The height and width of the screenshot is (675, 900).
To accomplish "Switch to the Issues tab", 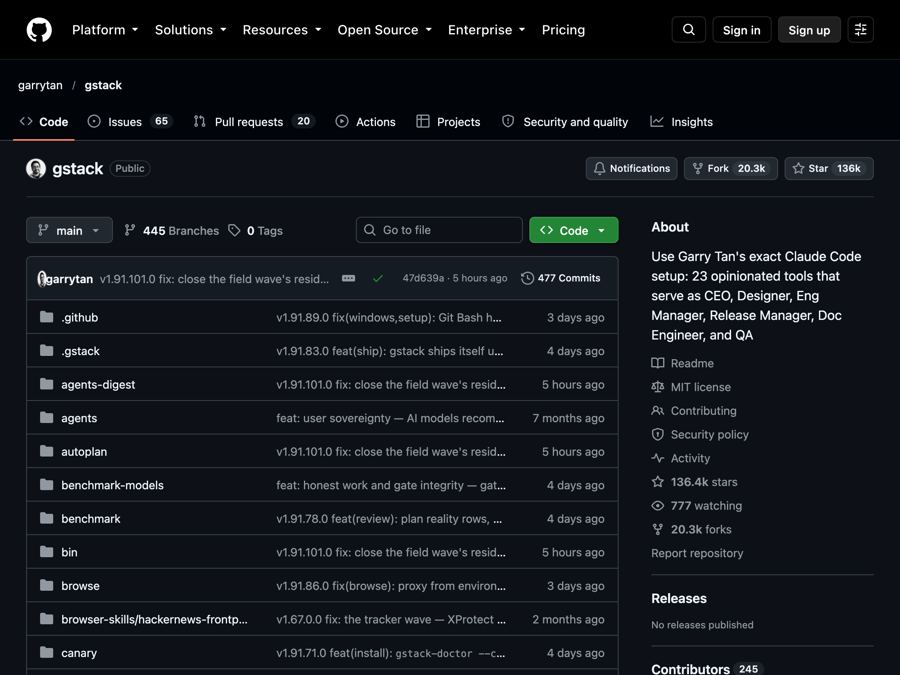I will 130,122.
